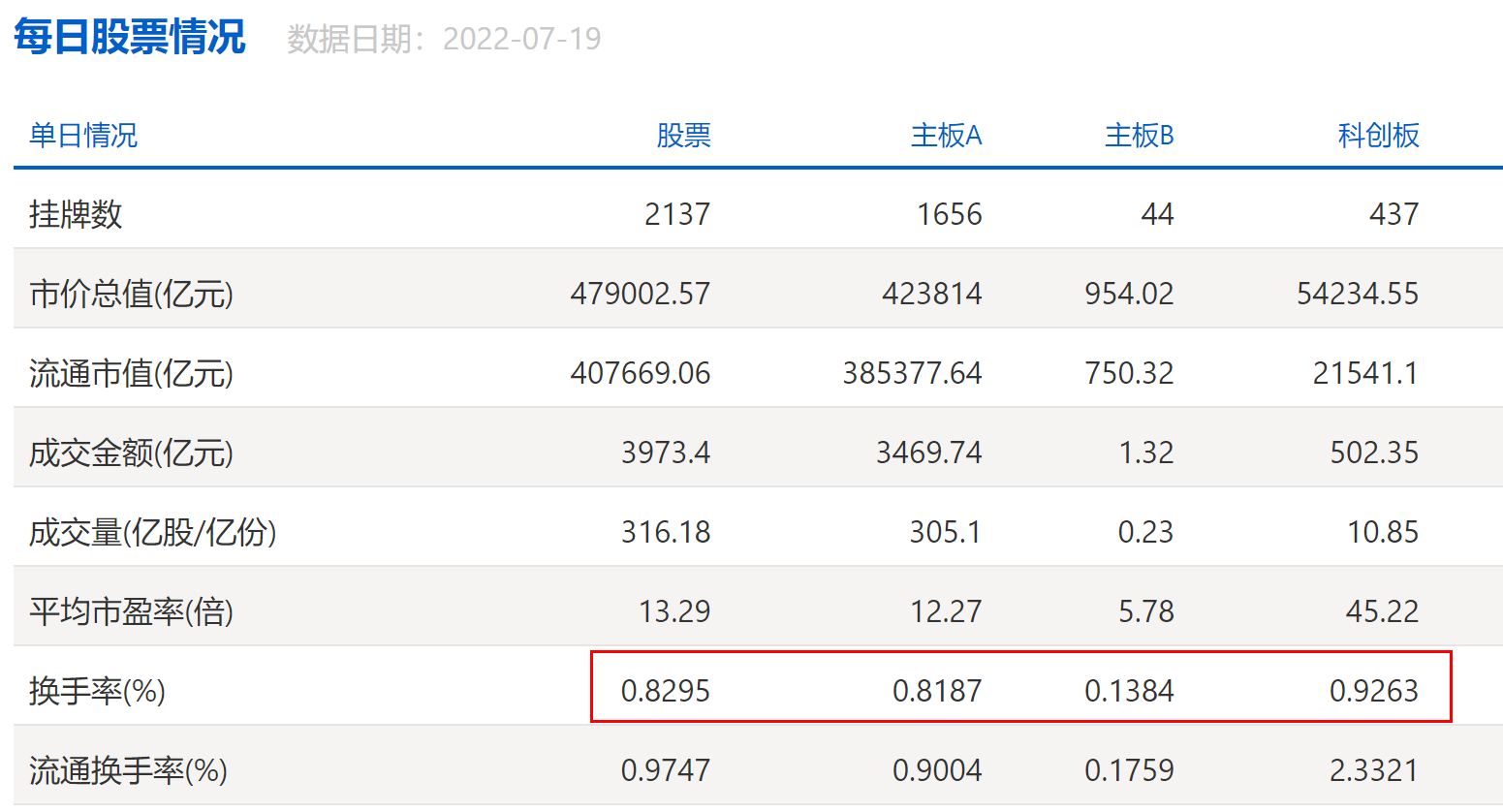Viewport: 1503px width, 812px height.
Task: Select the 成交金额(亿元) row label
Action: pyautogui.click(x=132, y=453)
